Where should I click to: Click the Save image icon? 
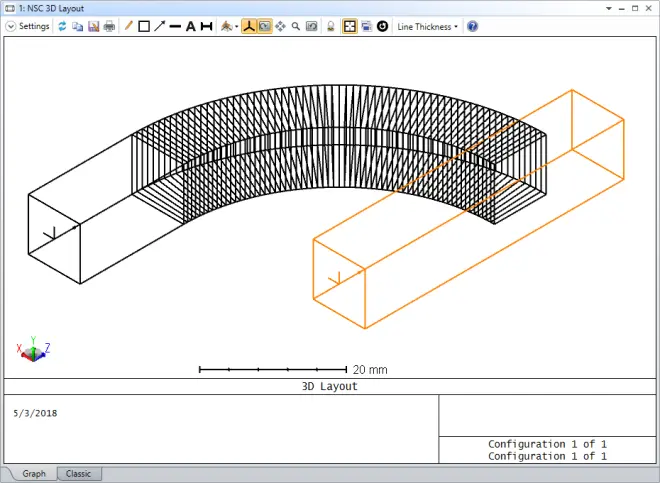[93, 27]
